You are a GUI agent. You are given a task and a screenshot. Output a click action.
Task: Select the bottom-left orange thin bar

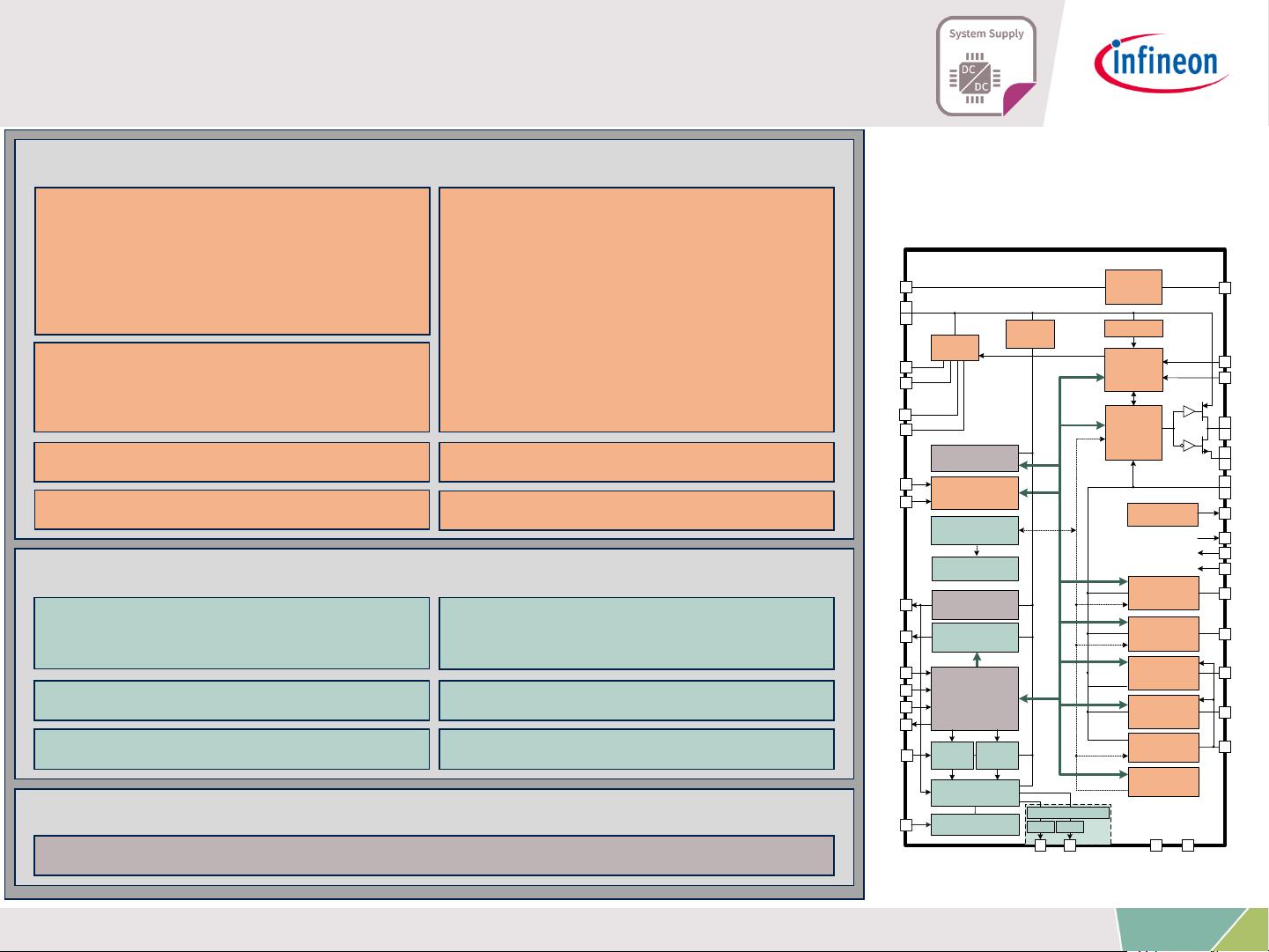(232, 510)
